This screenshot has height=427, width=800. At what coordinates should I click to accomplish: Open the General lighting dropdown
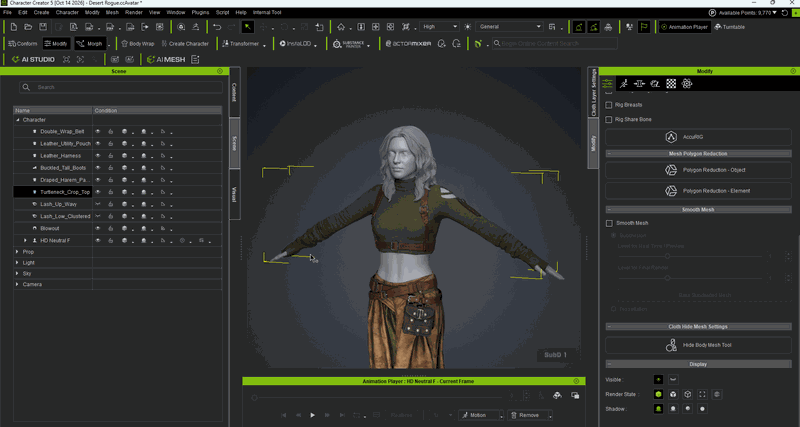[x=509, y=27]
